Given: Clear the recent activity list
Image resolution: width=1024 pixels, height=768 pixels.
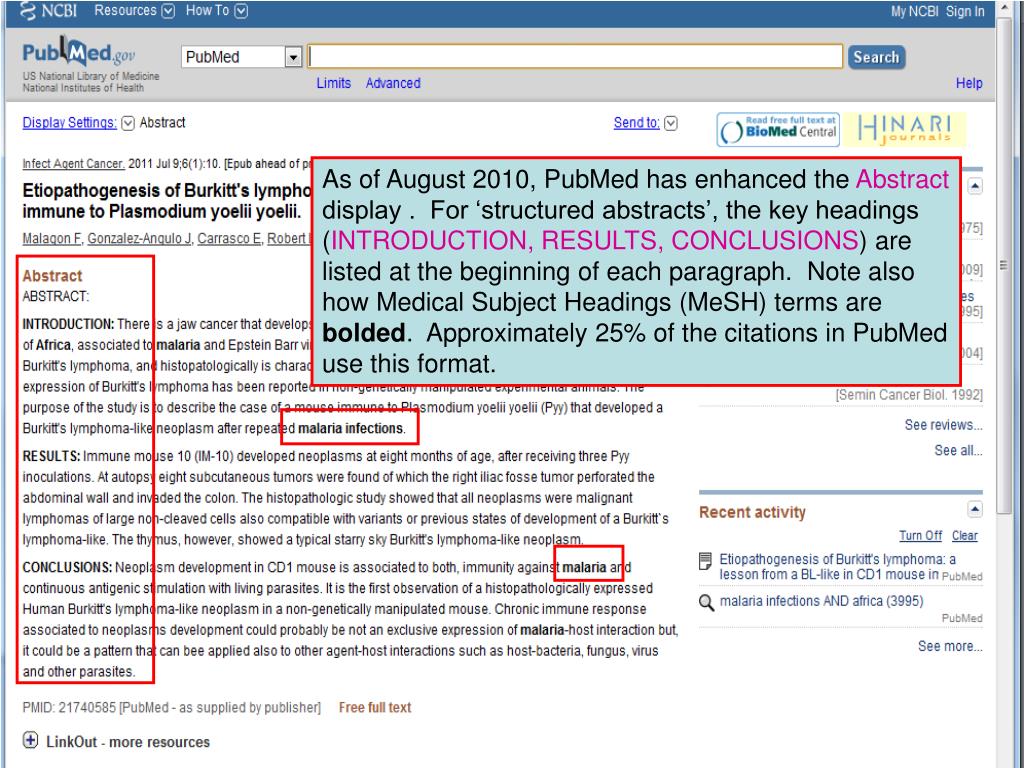Looking at the screenshot, I should coord(965,536).
